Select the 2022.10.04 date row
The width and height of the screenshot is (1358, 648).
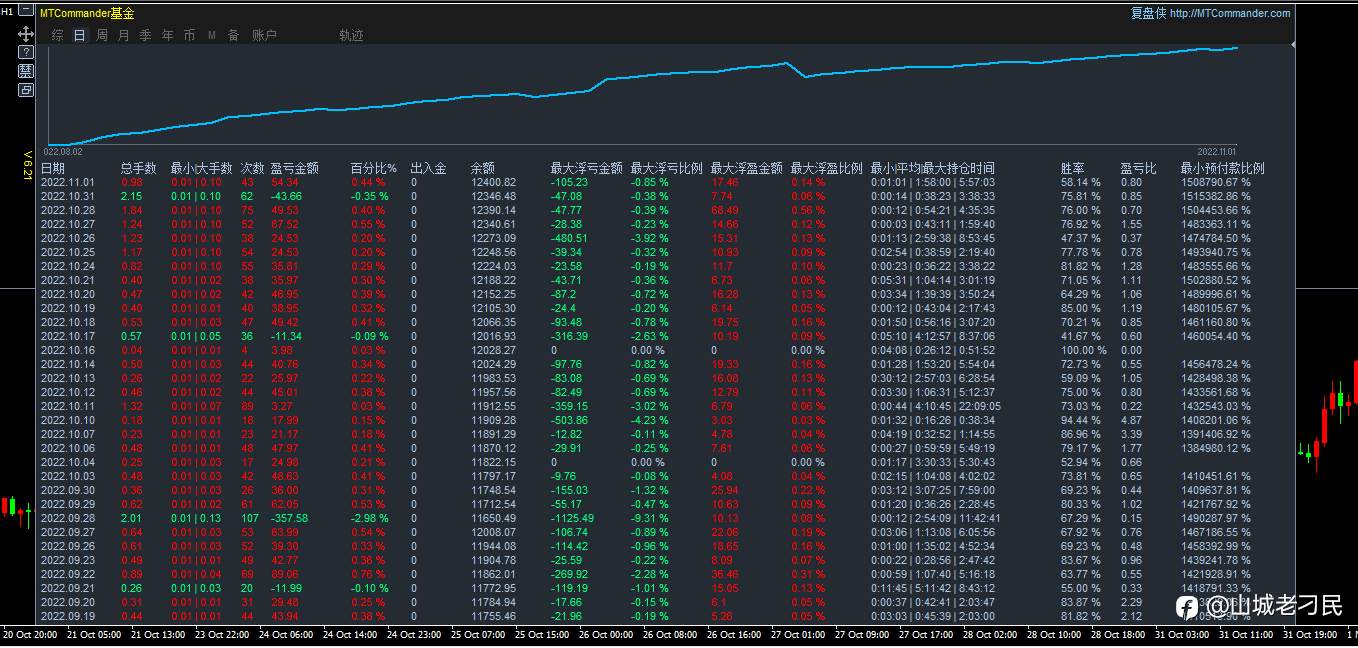pos(67,462)
